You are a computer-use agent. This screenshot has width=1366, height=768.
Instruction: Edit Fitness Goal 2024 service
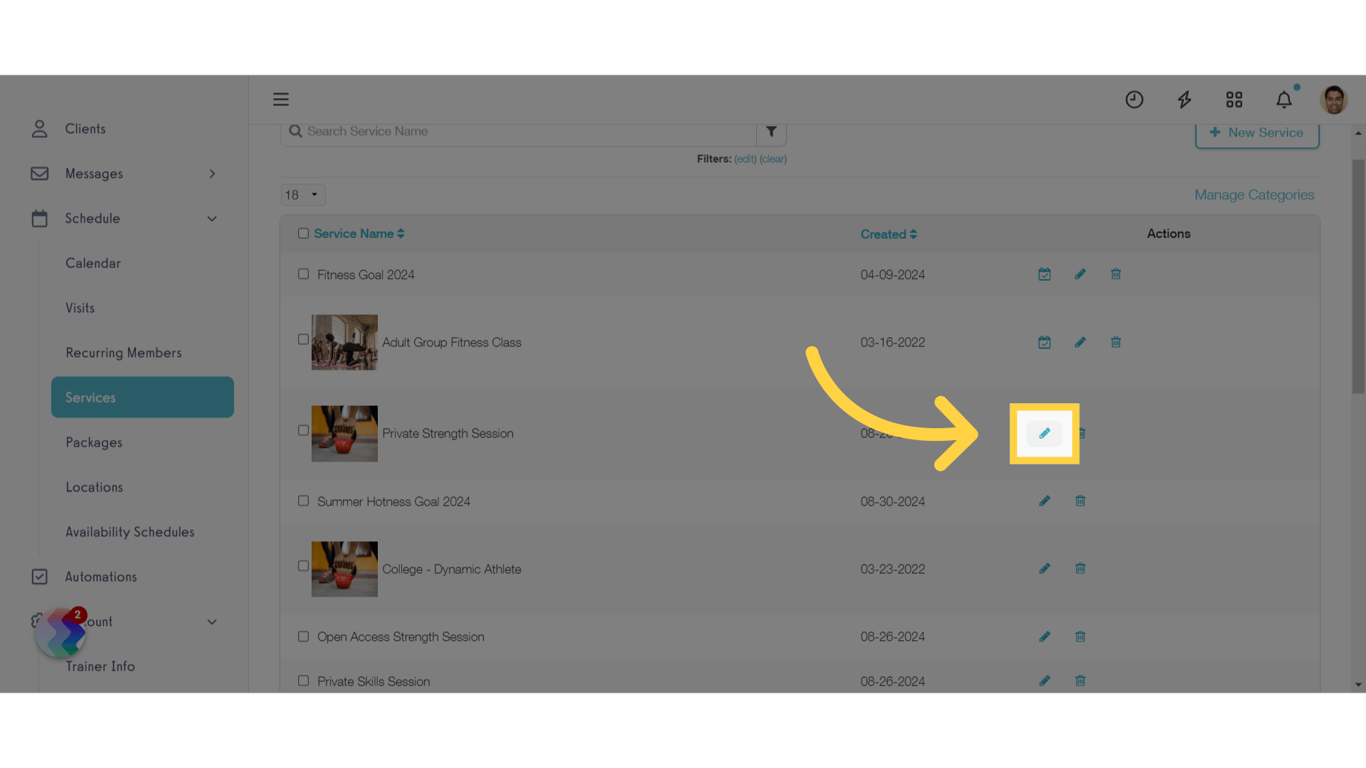(x=1080, y=274)
